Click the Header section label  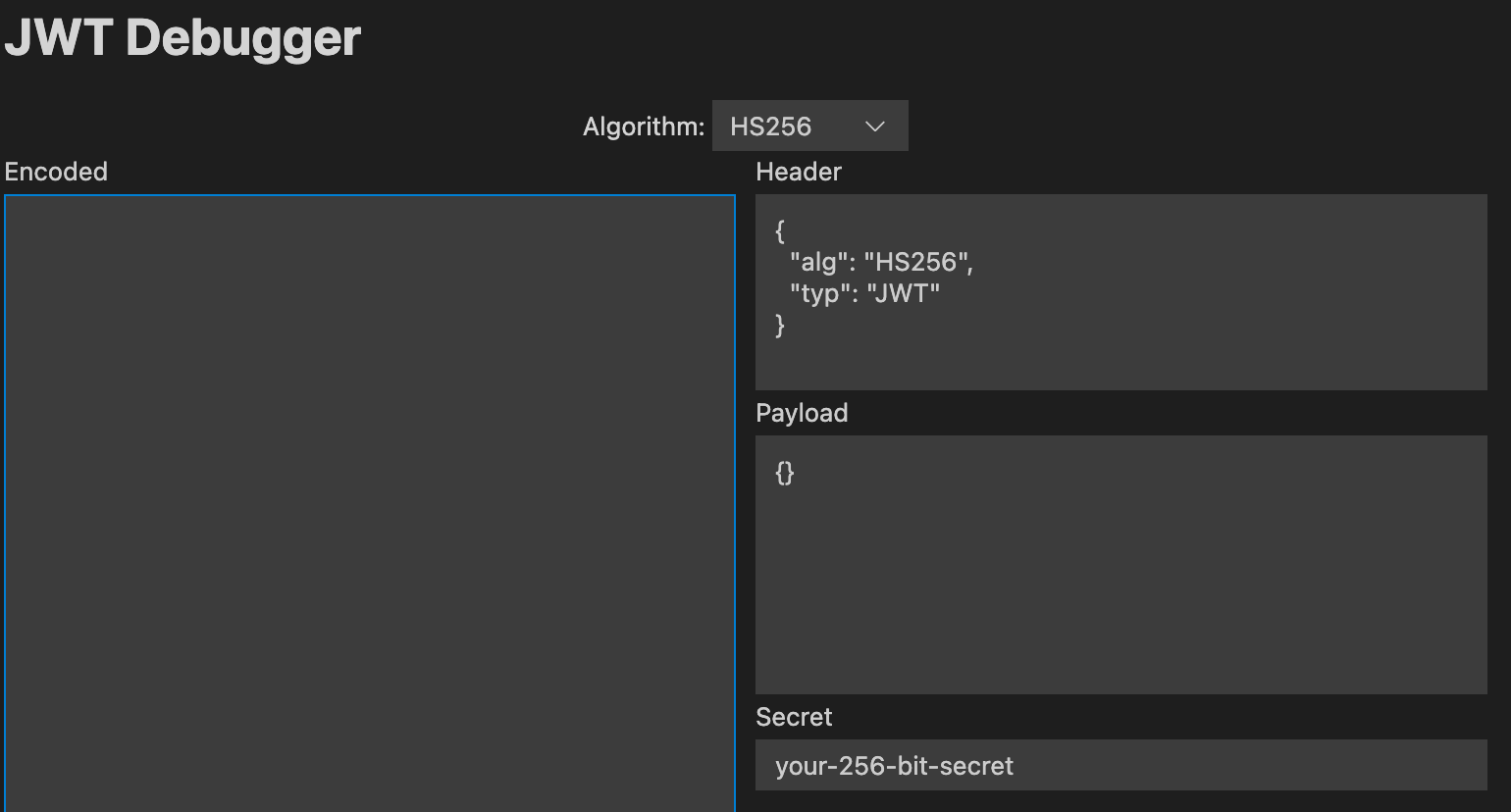(x=798, y=172)
